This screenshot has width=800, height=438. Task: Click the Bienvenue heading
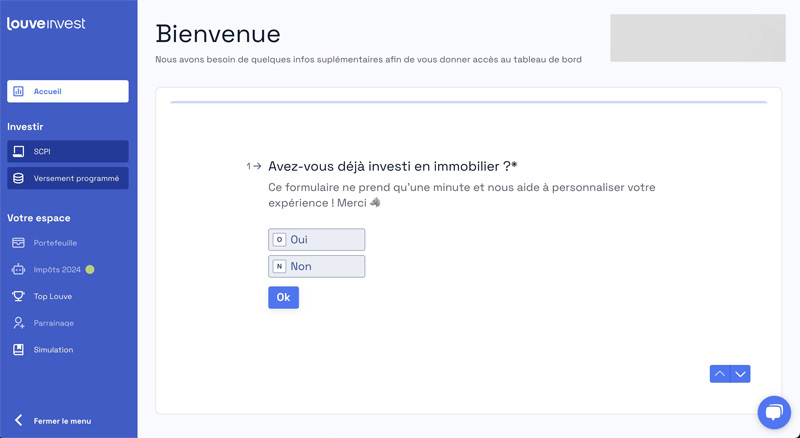pos(218,34)
